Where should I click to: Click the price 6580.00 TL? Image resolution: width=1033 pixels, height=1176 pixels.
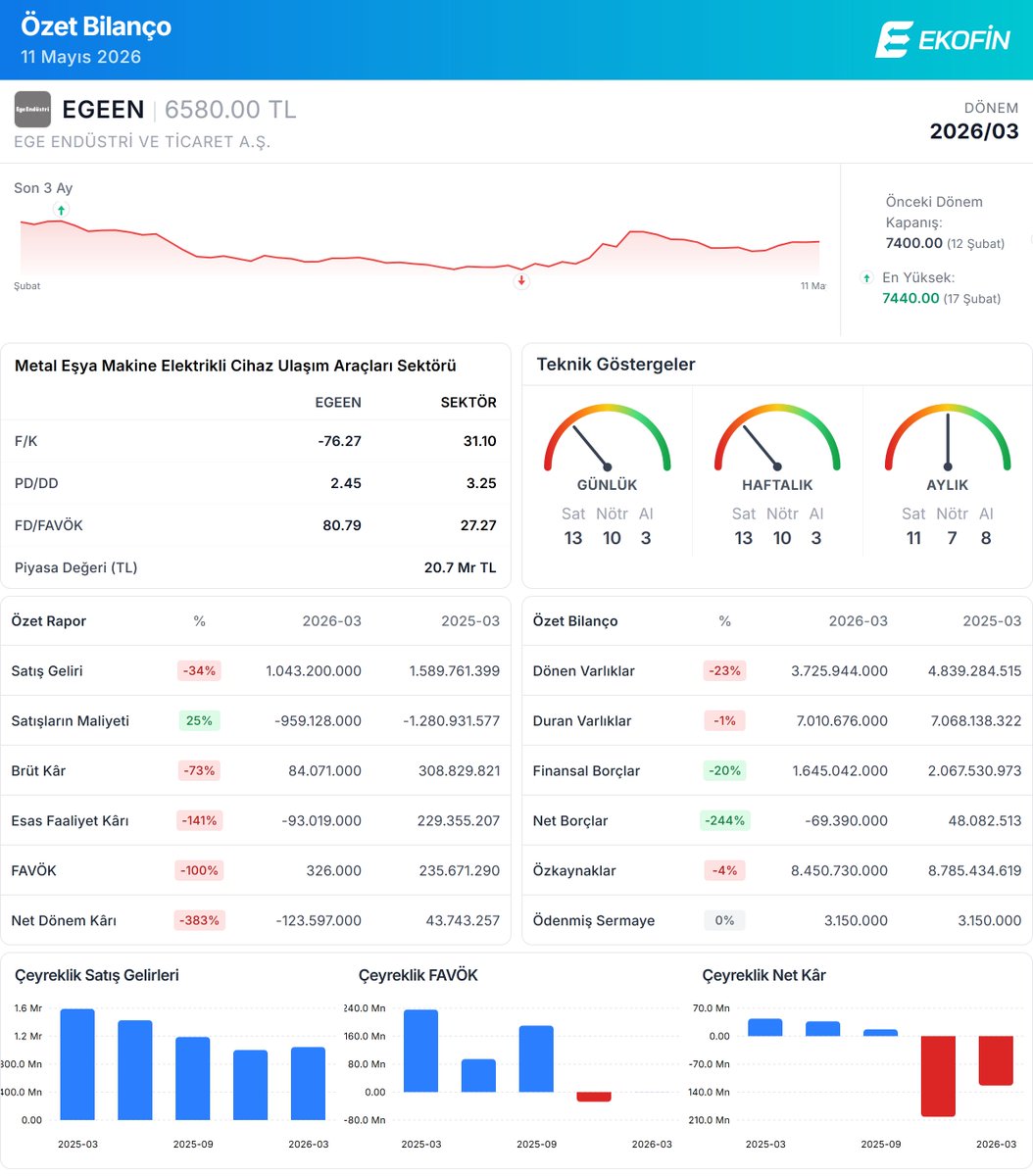pos(230,110)
